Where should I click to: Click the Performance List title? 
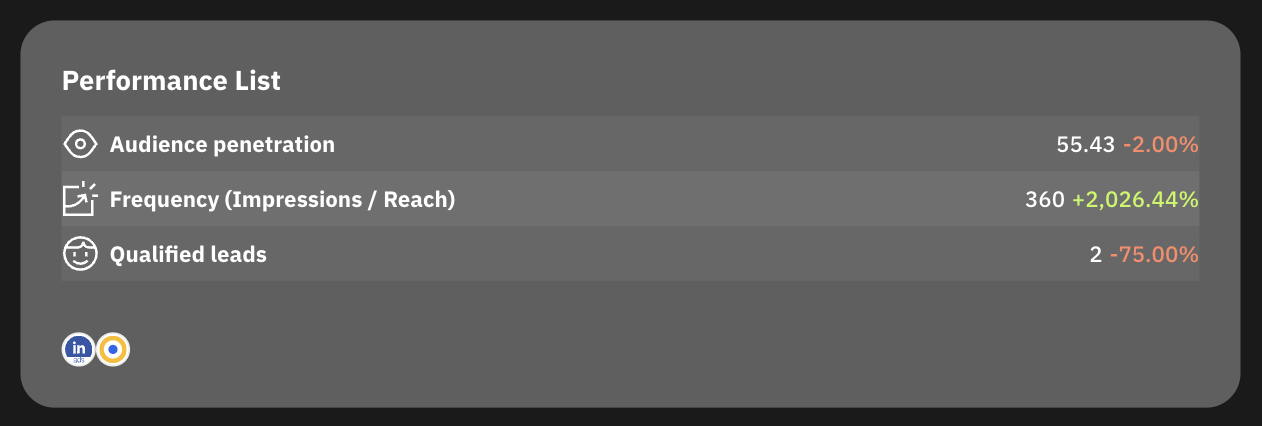click(x=171, y=81)
